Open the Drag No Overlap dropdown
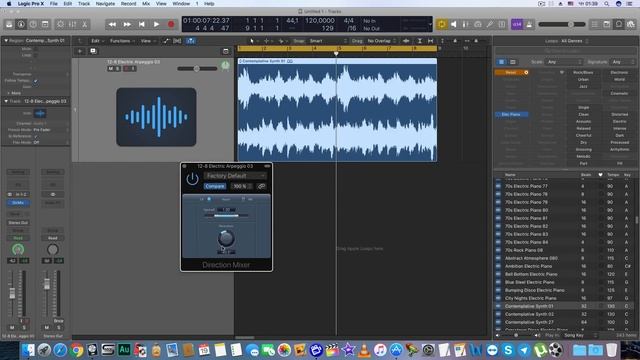The height and width of the screenshot is (360, 640). coord(382,41)
